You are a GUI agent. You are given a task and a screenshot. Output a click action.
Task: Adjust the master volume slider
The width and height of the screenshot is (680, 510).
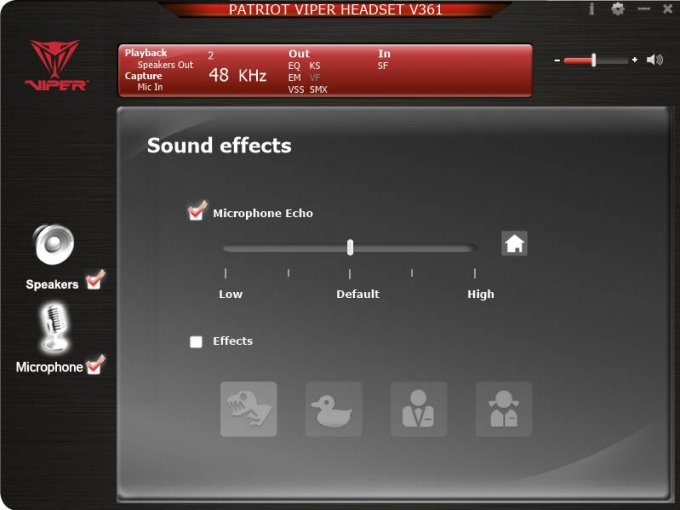(x=596, y=60)
